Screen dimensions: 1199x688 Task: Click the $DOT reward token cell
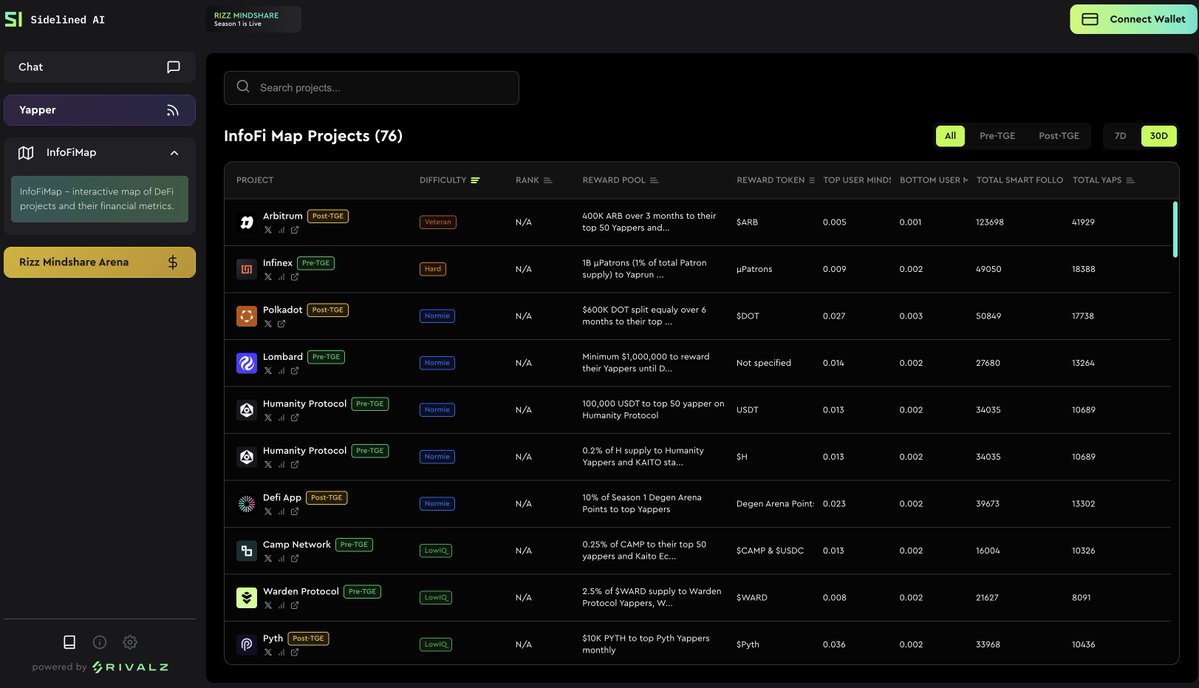click(748, 316)
